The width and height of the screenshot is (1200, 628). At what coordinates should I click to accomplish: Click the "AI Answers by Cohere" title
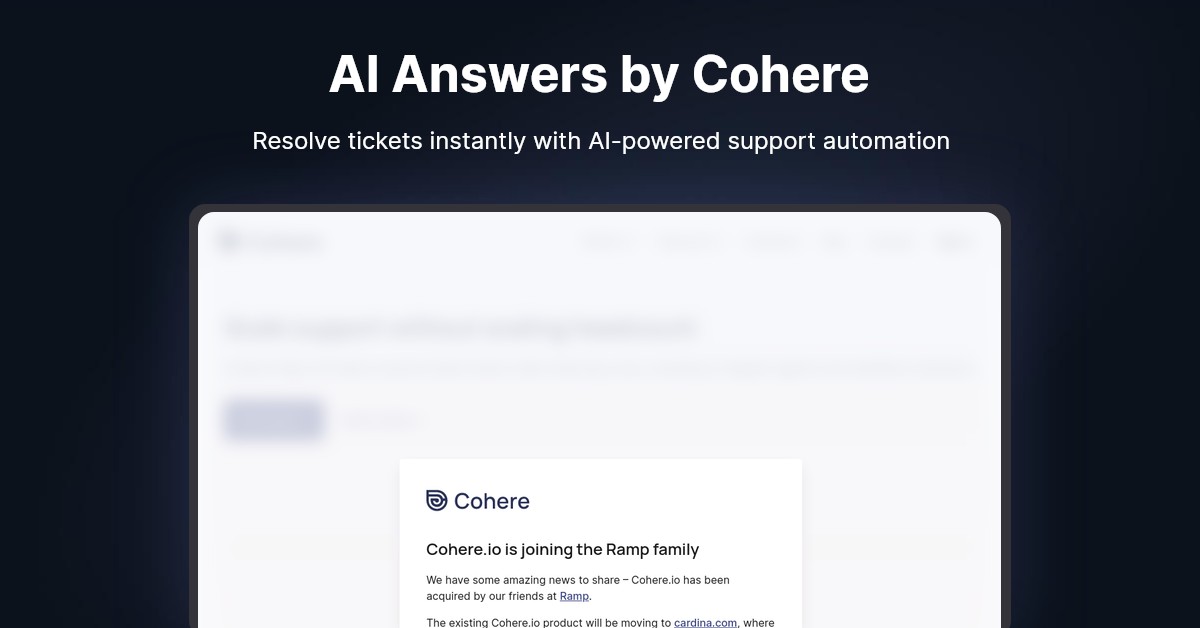pos(599,74)
